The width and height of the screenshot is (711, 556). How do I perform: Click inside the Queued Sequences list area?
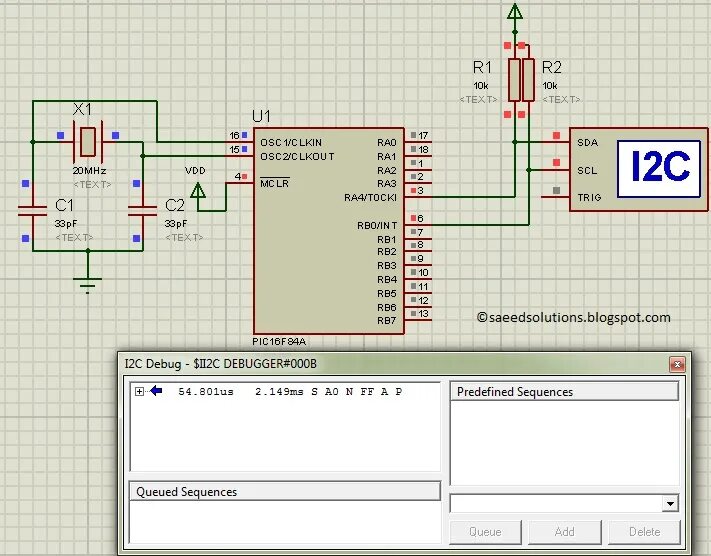pyautogui.click(x=285, y=522)
